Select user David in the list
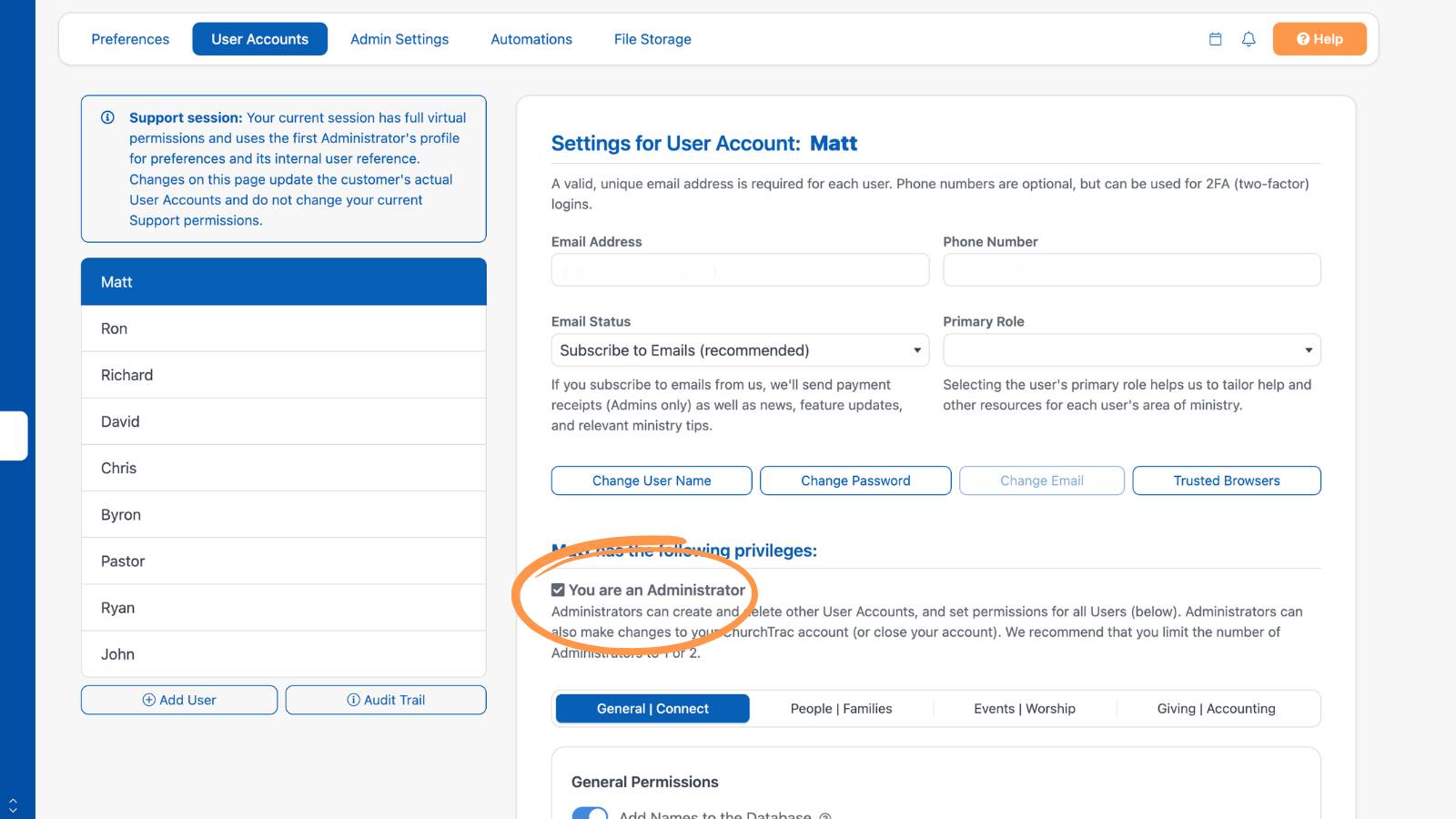The width and height of the screenshot is (1456, 819). point(284,421)
